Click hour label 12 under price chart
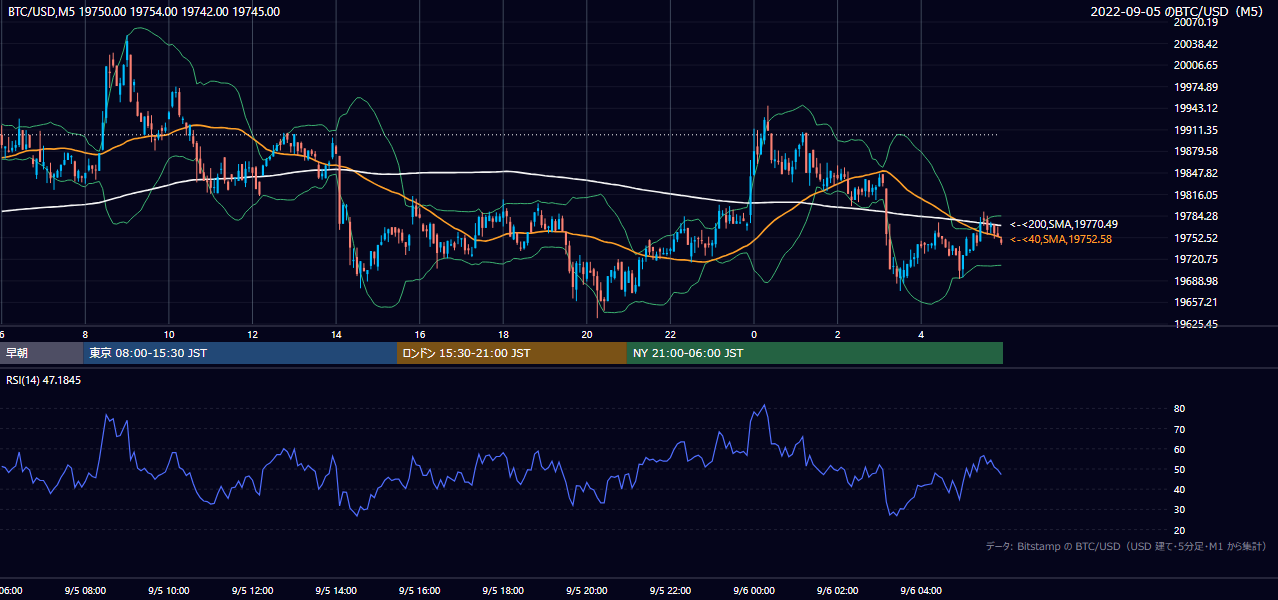1278x600 pixels. [252, 334]
